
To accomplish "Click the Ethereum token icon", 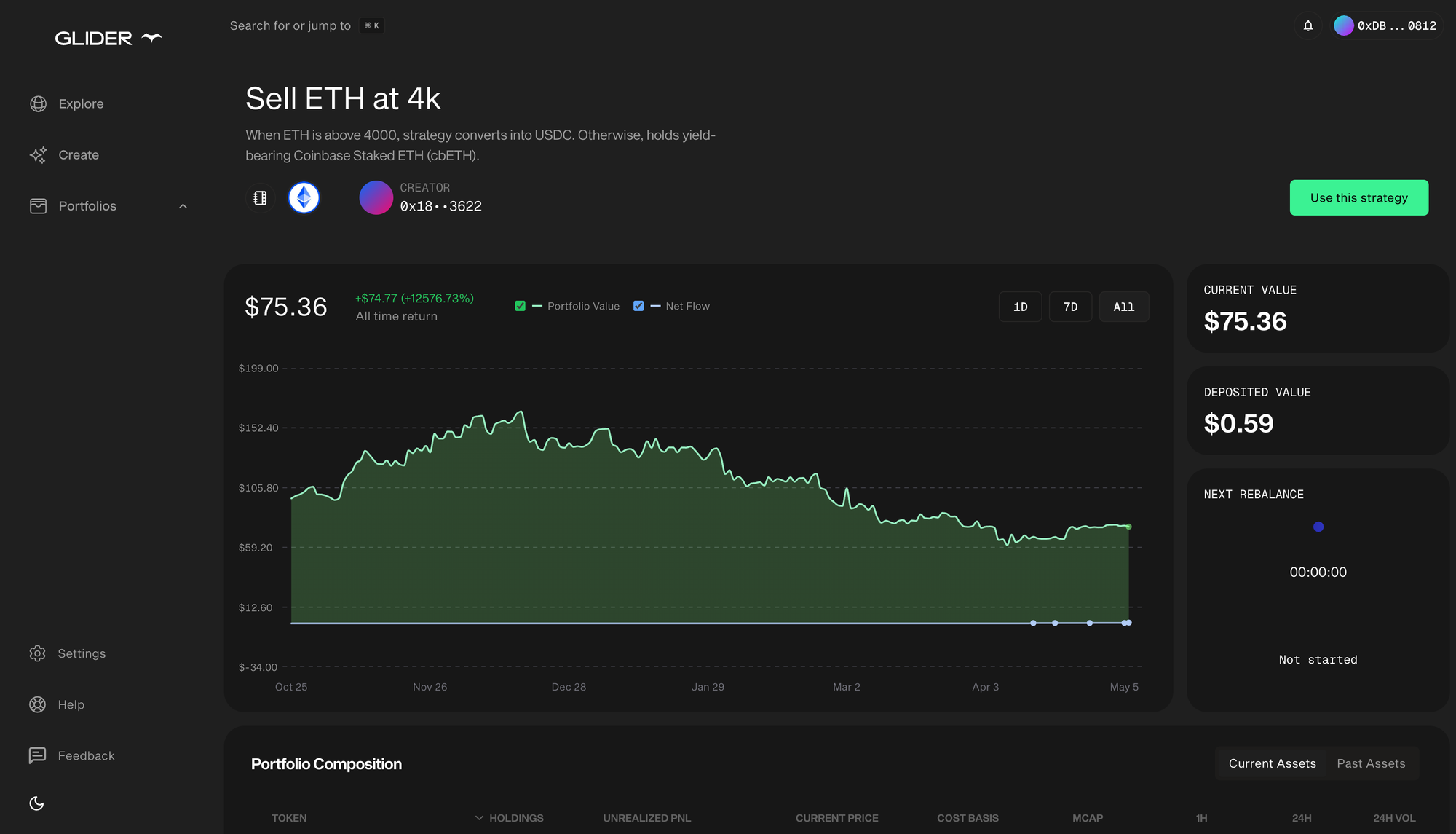I will pos(304,197).
